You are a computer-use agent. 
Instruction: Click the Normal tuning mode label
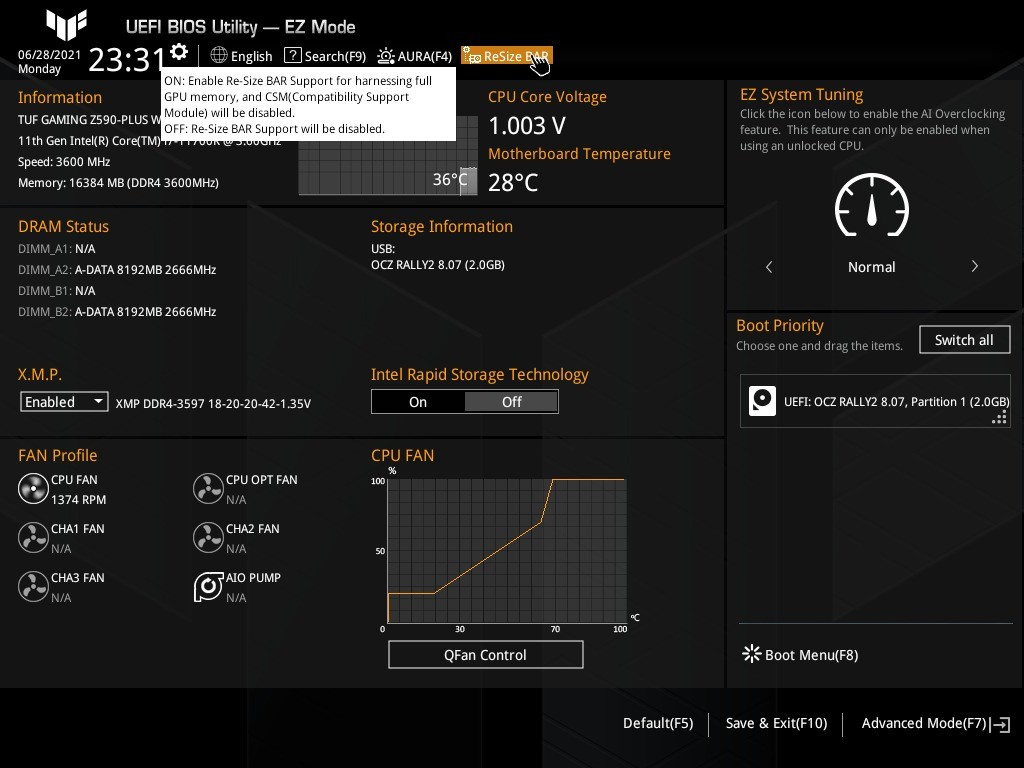[x=871, y=267]
